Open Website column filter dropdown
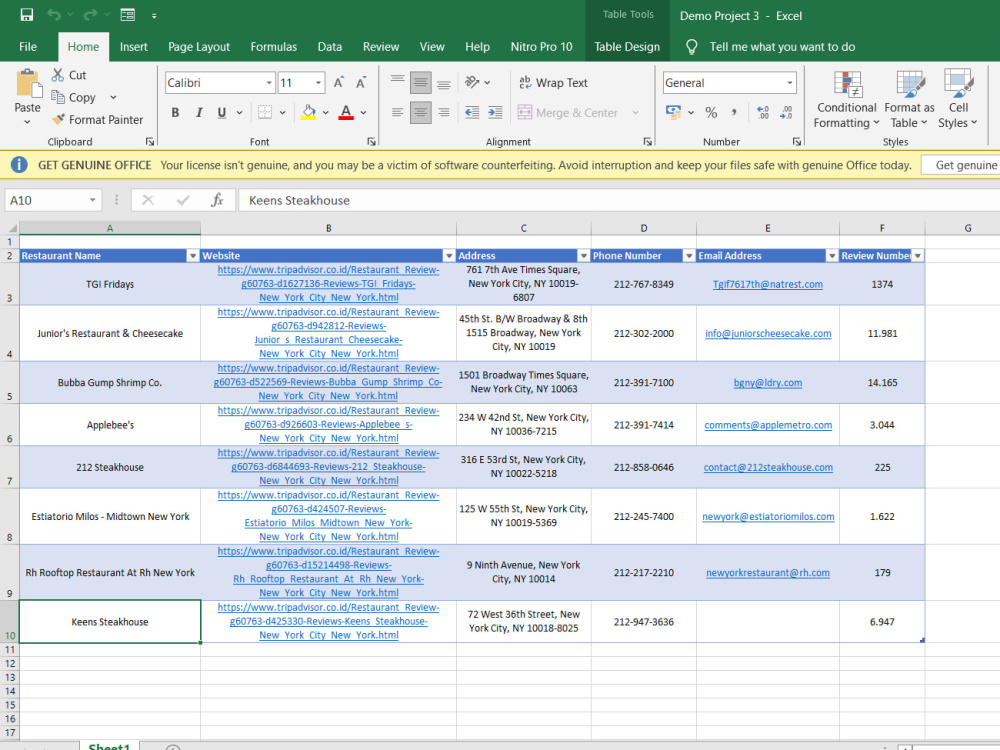The image size is (1000, 750). [x=449, y=256]
